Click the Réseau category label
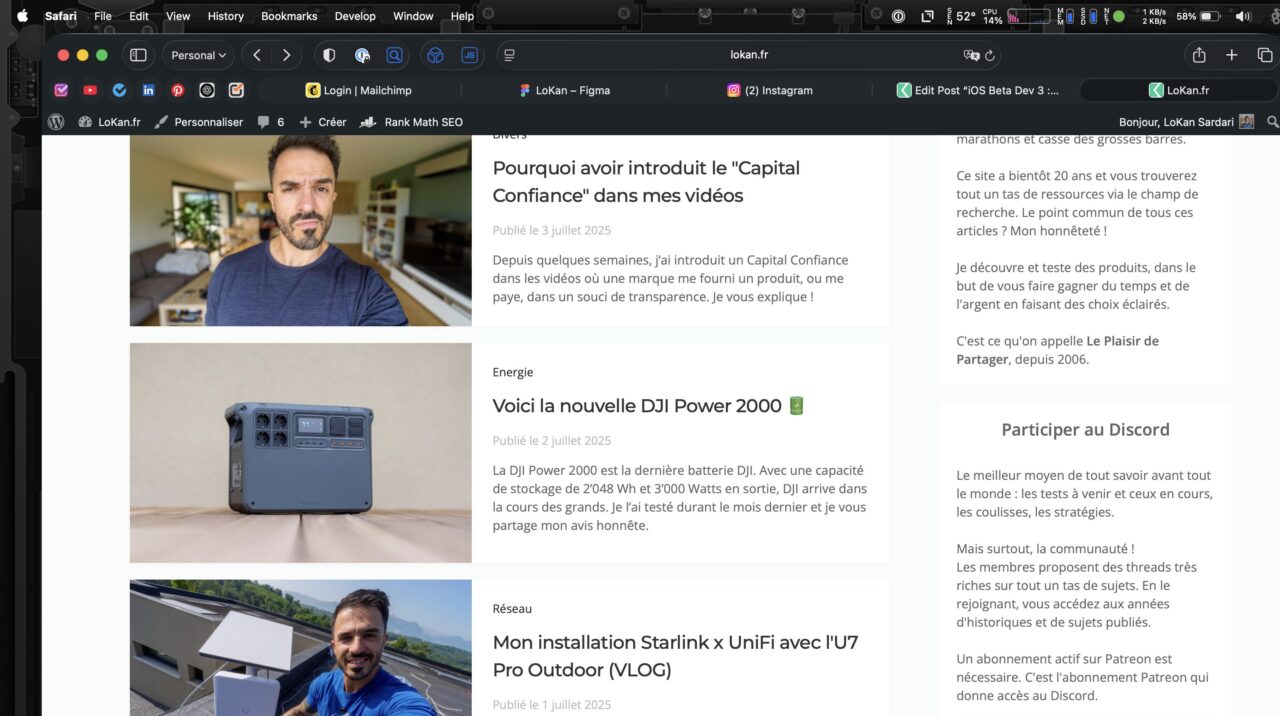Image resolution: width=1280 pixels, height=716 pixels. 512,608
